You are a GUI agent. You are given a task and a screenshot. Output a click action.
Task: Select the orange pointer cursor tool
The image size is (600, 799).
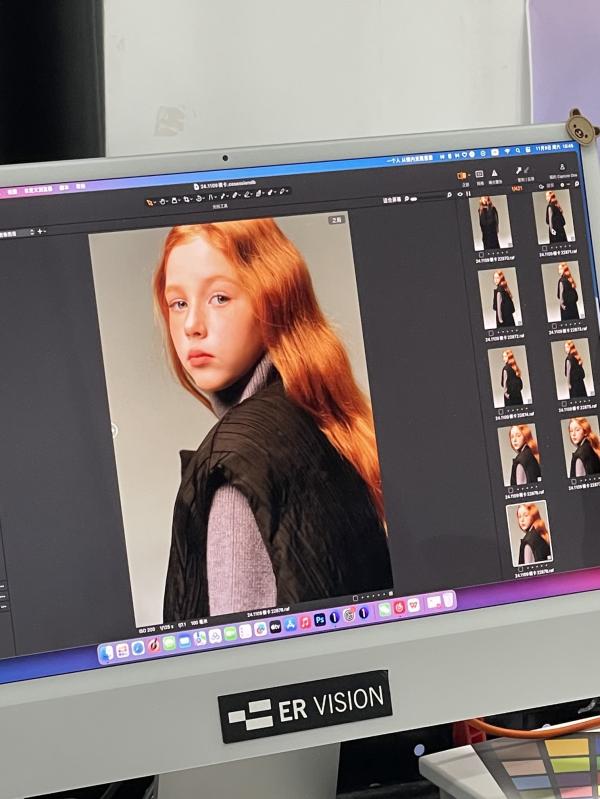click(150, 201)
